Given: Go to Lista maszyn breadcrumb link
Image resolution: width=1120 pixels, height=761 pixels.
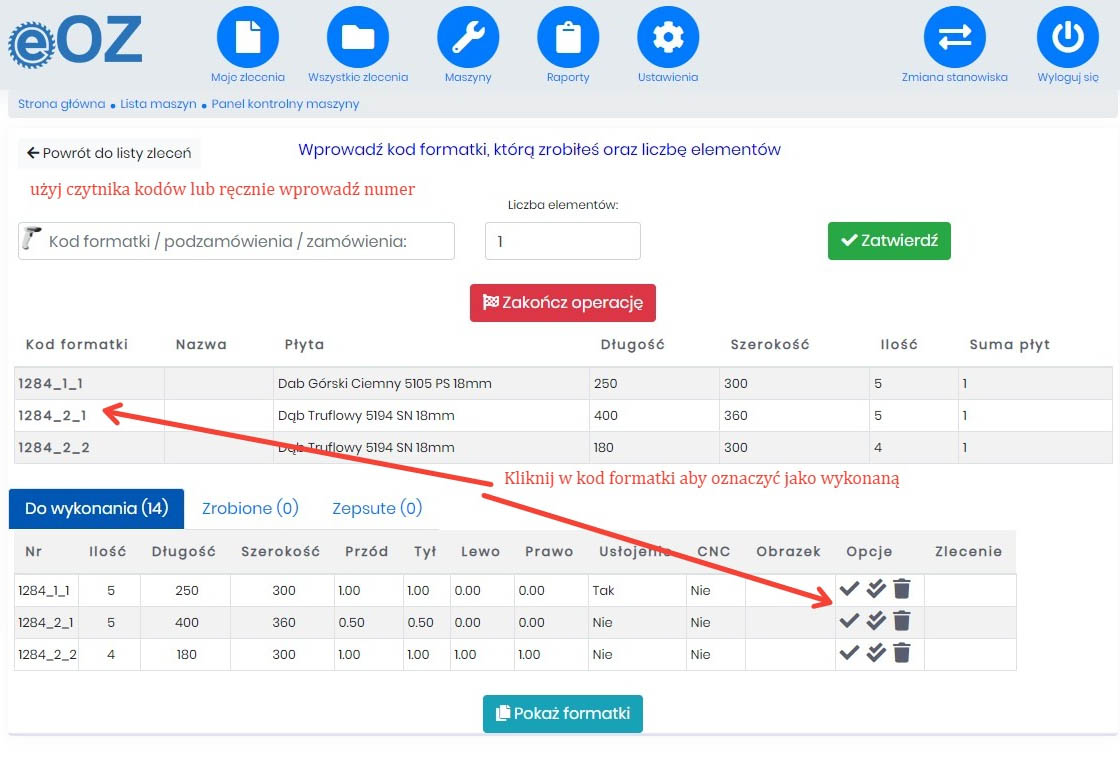Looking at the screenshot, I should 158,104.
